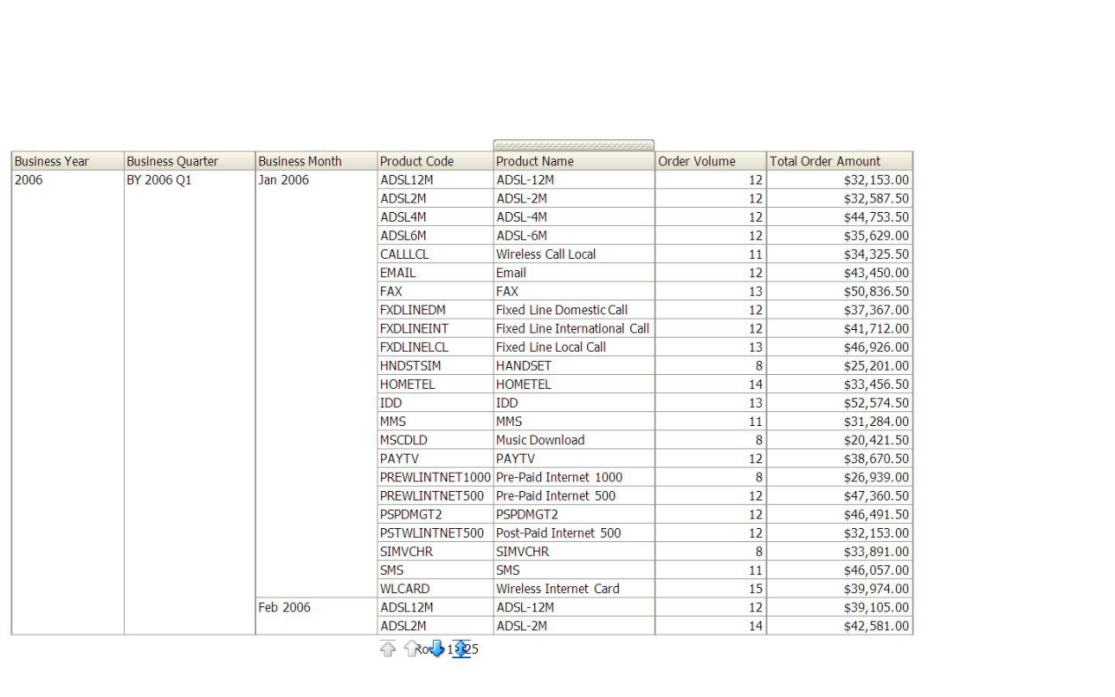Select amount $46,057.00 in SMS row
1115x697 pixels.
[876, 570]
